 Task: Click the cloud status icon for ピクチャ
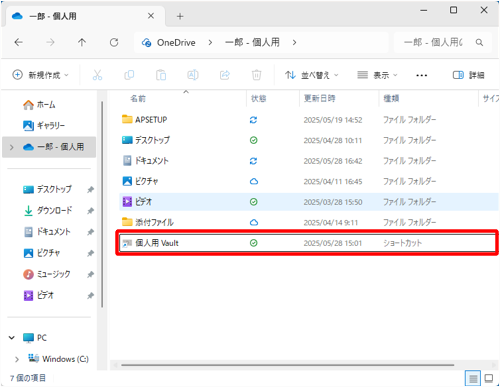click(x=254, y=181)
